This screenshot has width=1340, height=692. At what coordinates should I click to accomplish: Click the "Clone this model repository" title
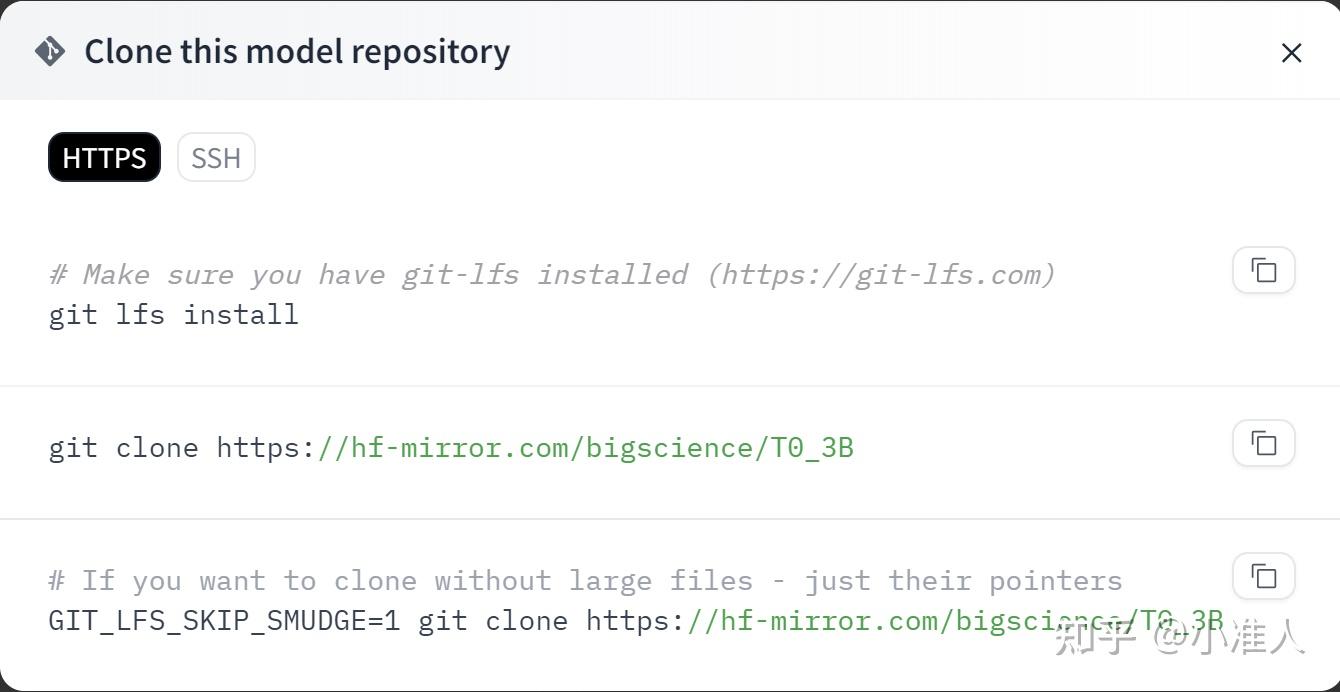tap(297, 51)
